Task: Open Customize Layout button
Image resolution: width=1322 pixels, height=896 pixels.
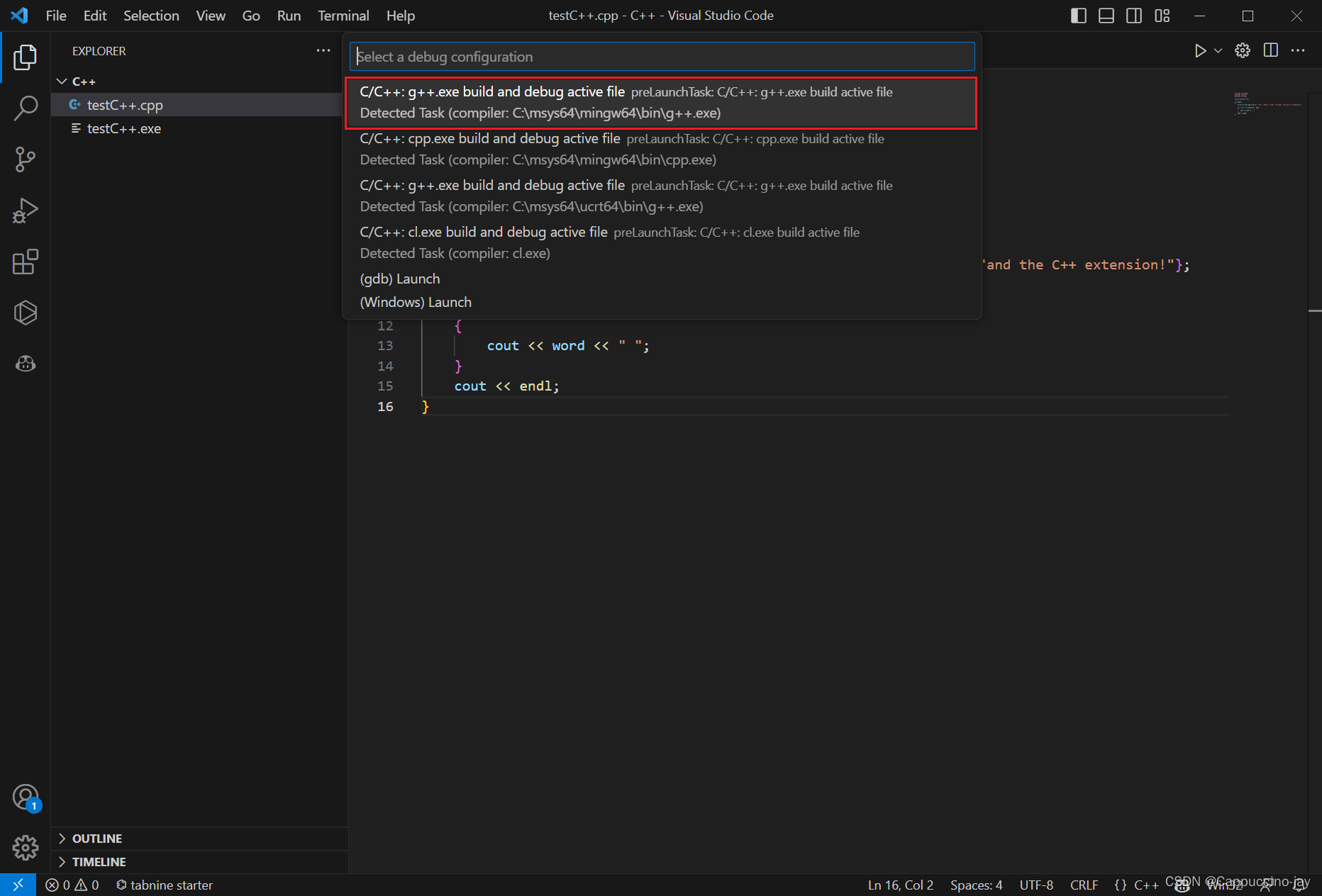Action: [x=1162, y=16]
